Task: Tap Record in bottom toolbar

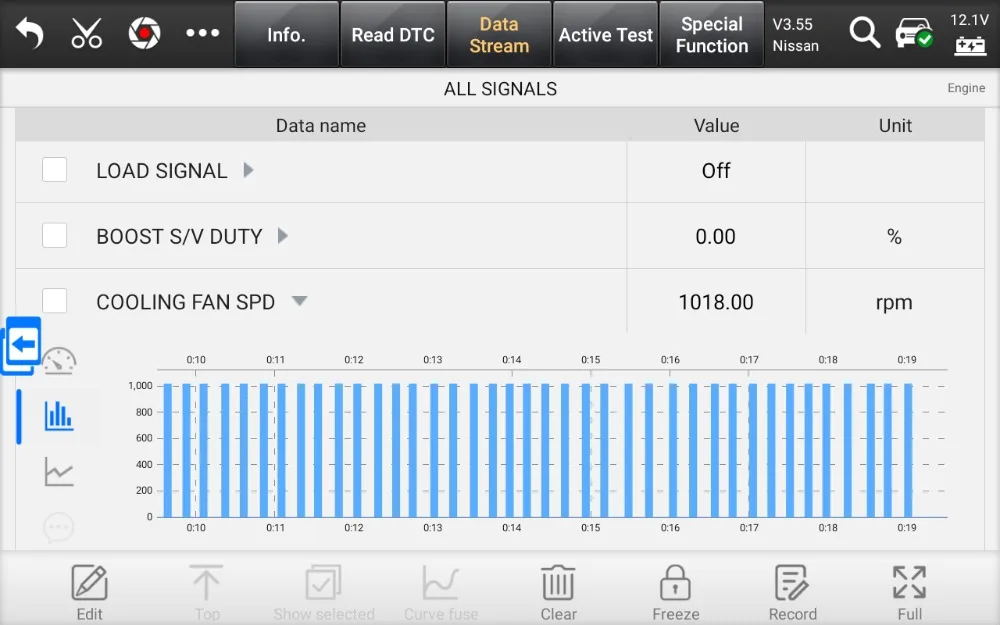Action: click(793, 592)
